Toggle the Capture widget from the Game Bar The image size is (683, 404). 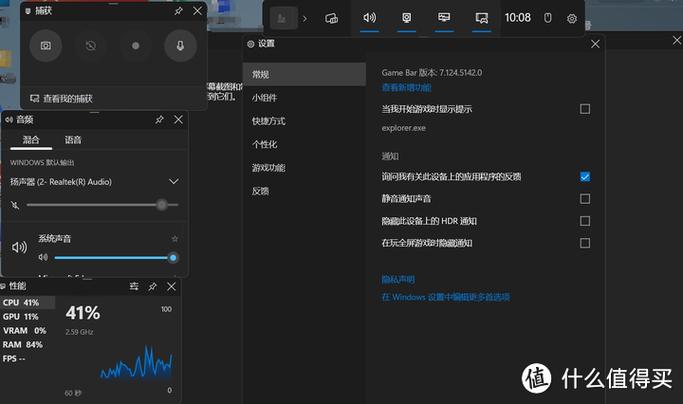406,18
